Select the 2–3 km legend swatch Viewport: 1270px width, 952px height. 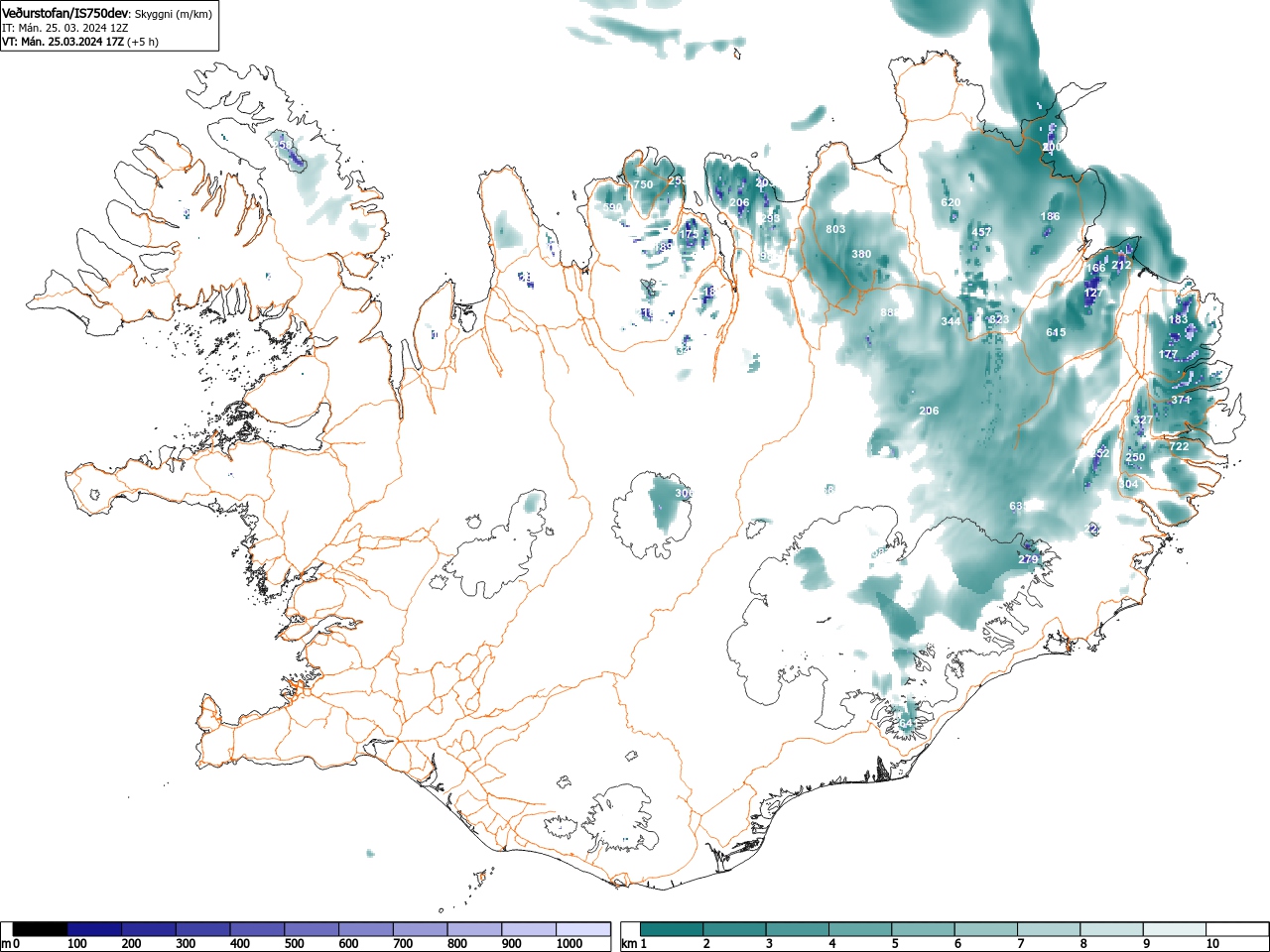pyautogui.click(x=736, y=929)
